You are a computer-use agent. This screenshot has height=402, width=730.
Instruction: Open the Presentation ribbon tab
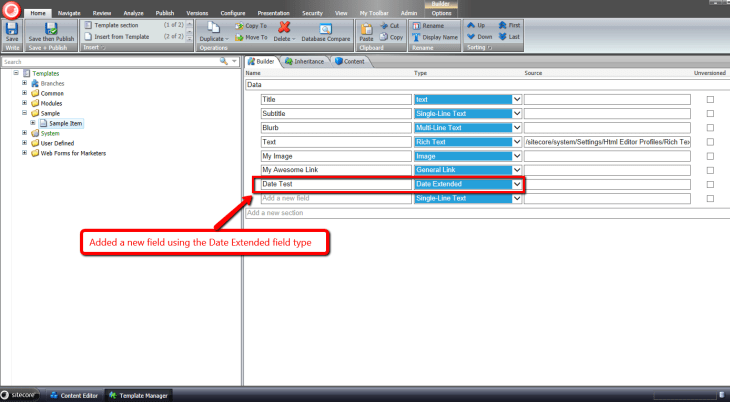pyautogui.click(x=274, y=13)
